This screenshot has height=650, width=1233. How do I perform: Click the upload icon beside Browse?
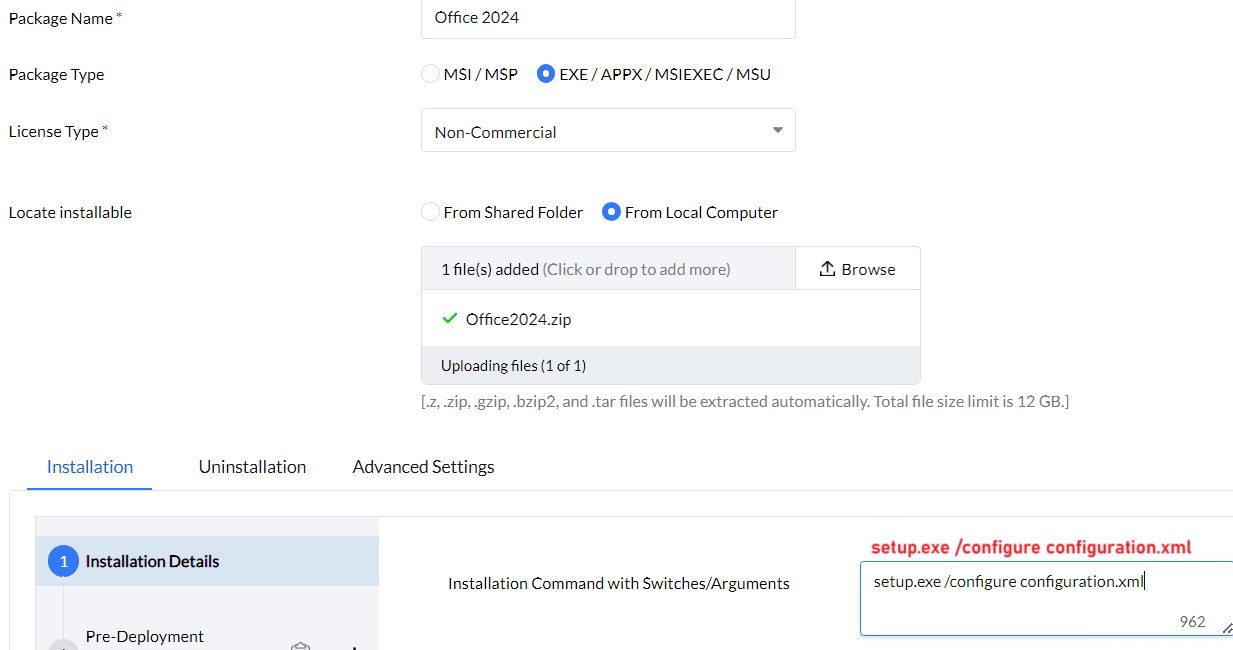tap(827, 269)
